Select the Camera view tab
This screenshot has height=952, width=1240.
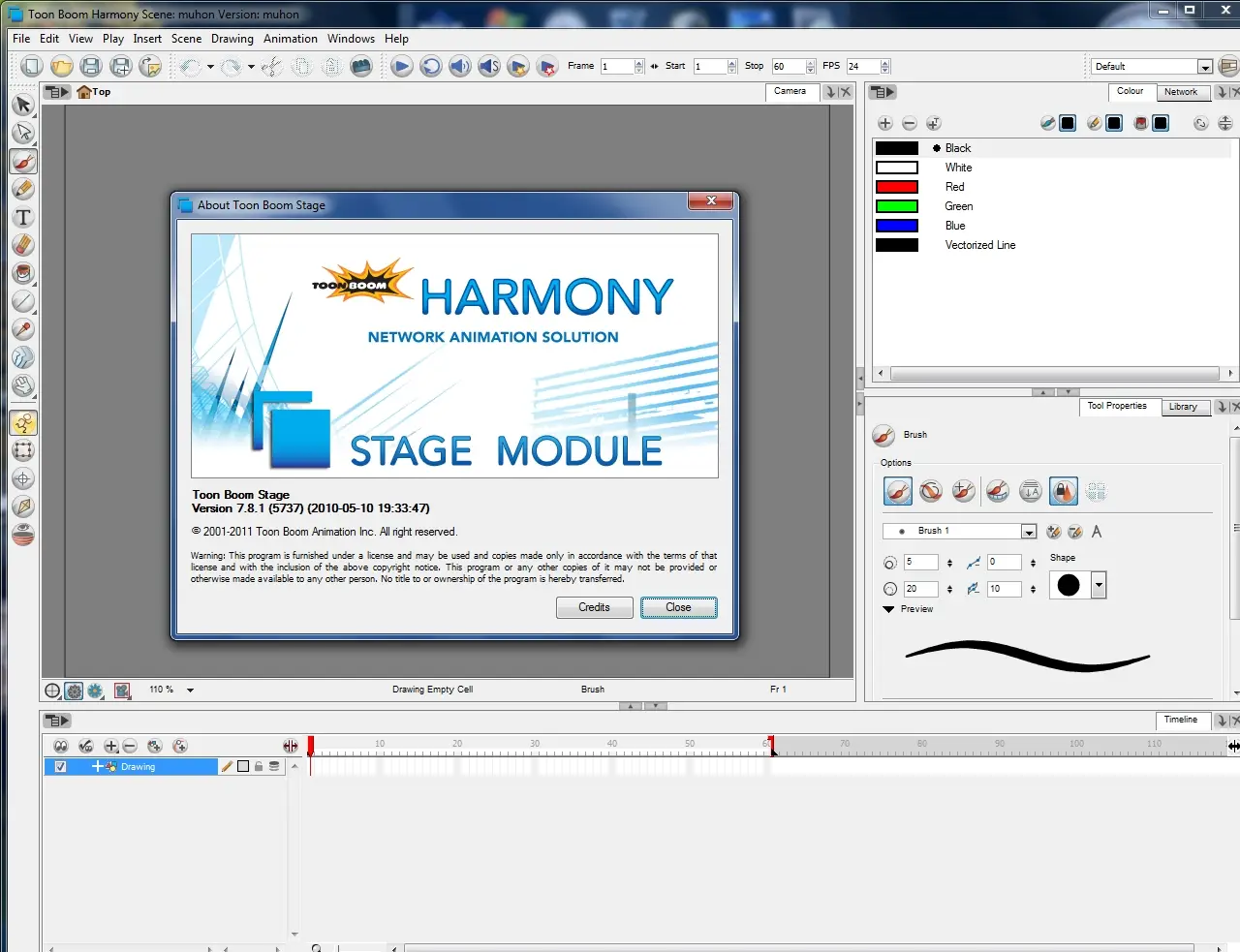(790, 91)
